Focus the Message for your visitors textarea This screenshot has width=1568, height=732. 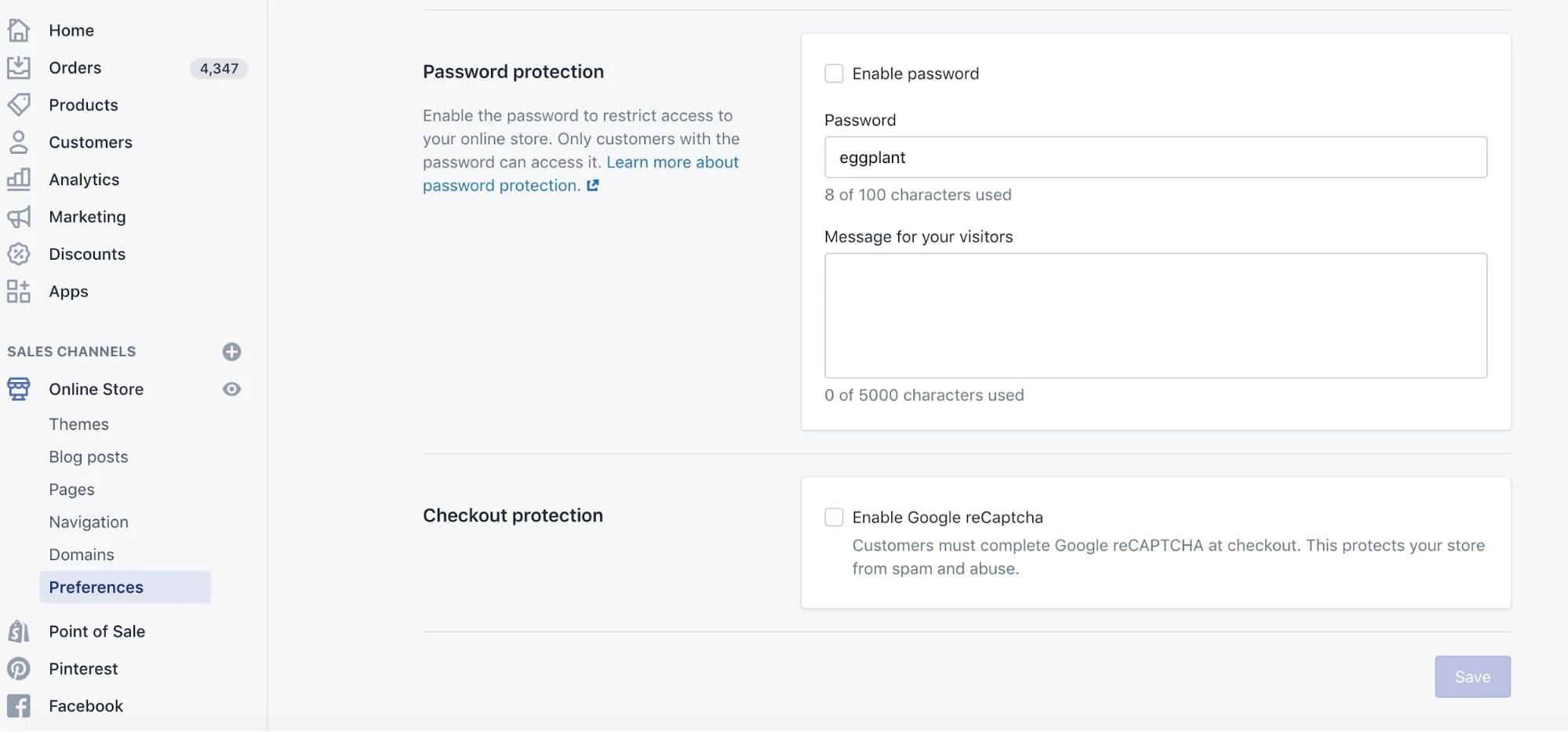(x=1155, y=315)
